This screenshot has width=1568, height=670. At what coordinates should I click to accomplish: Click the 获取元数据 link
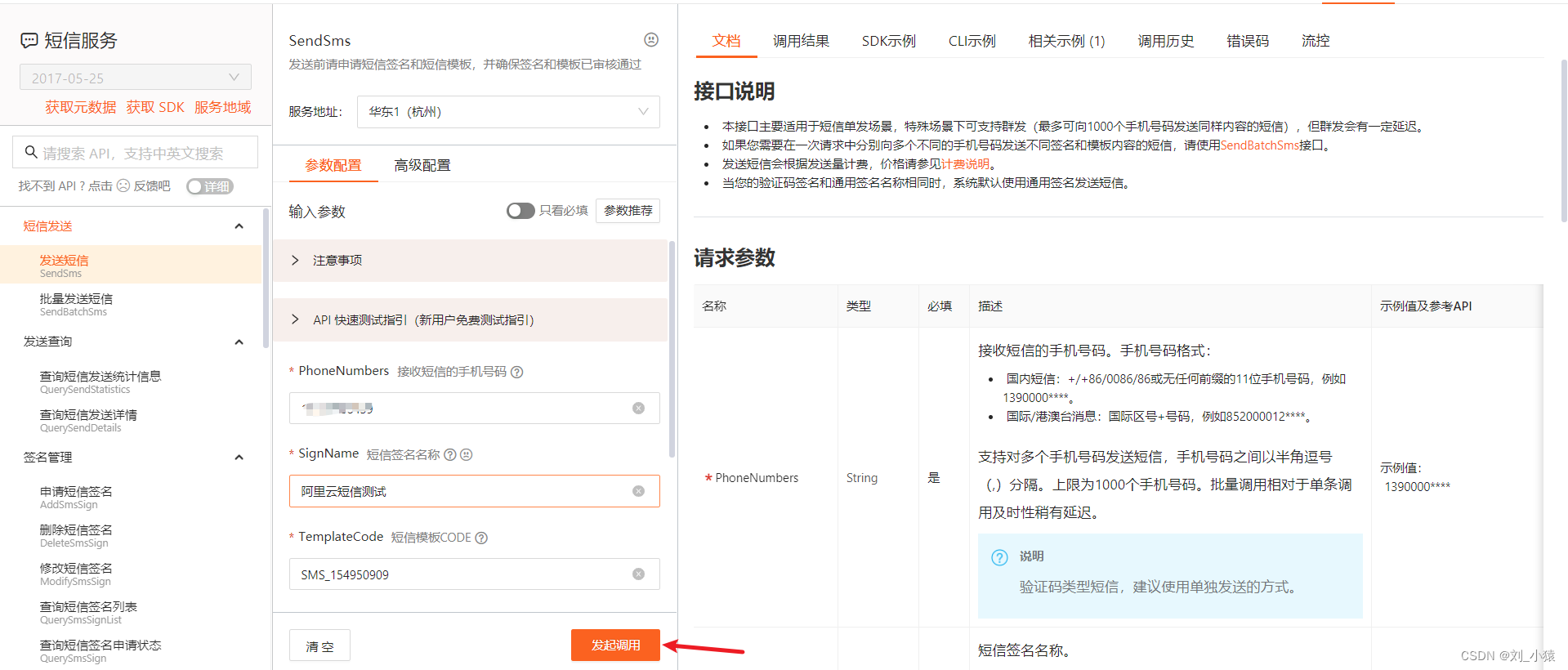(x=81, y=107)
